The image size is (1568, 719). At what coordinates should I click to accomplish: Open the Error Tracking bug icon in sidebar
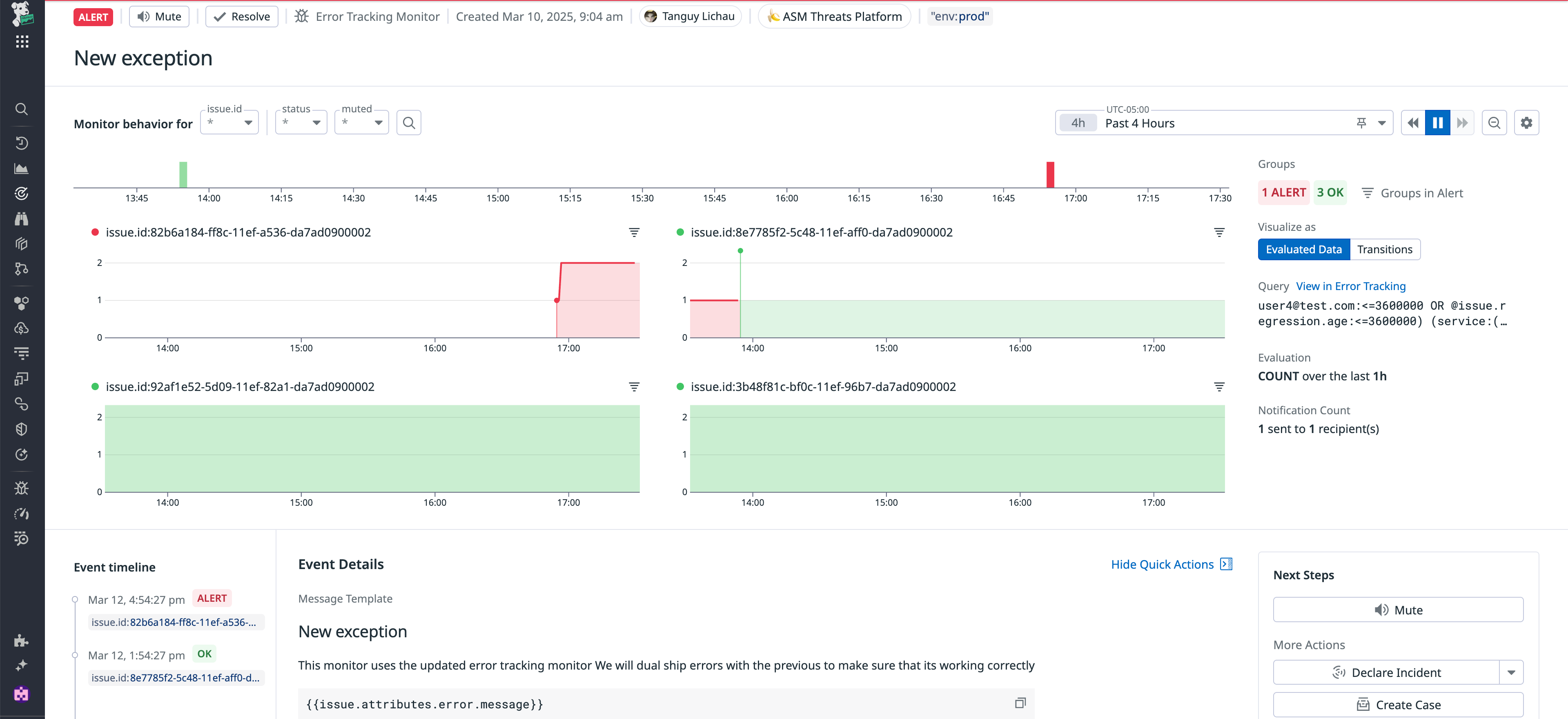click(21, 487)
